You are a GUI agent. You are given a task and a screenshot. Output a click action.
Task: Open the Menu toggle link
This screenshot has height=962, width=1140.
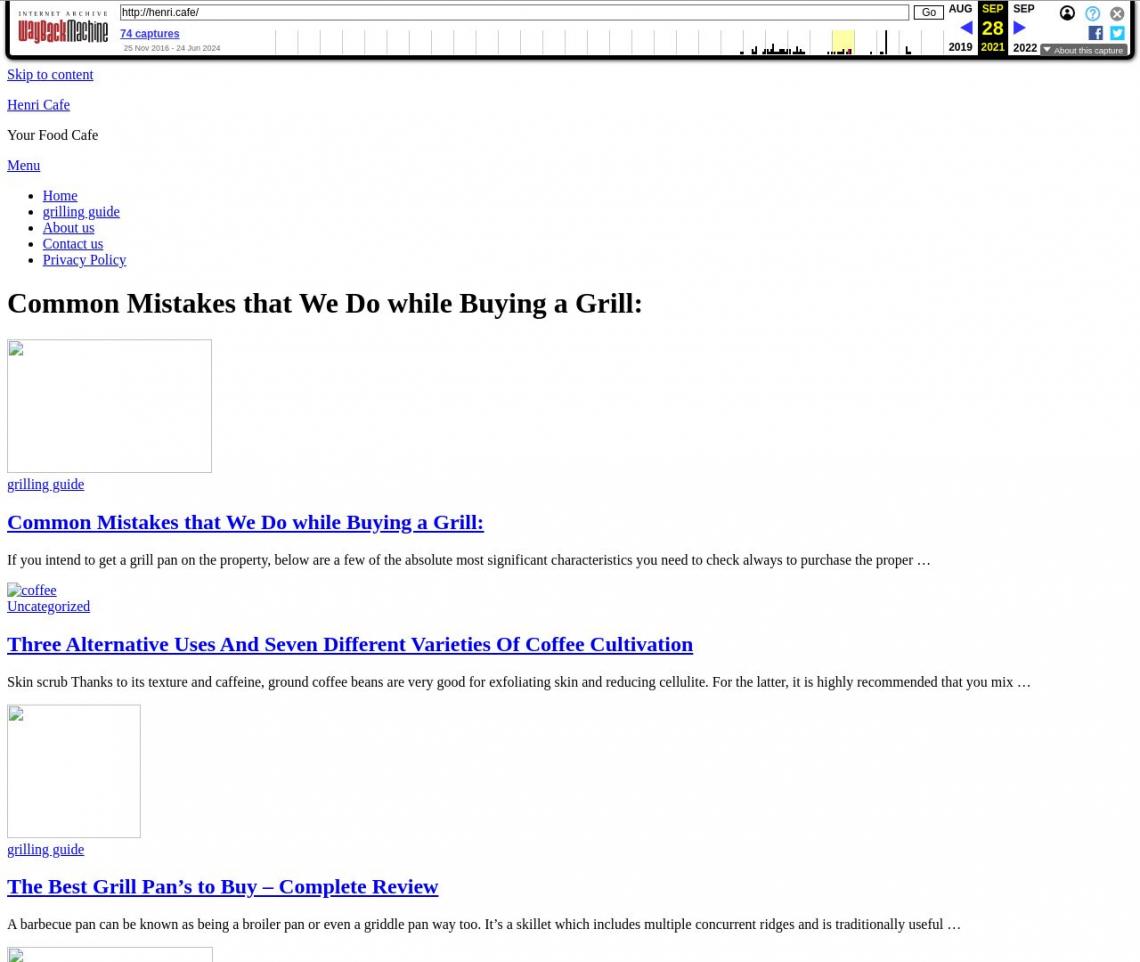point(23,165)
